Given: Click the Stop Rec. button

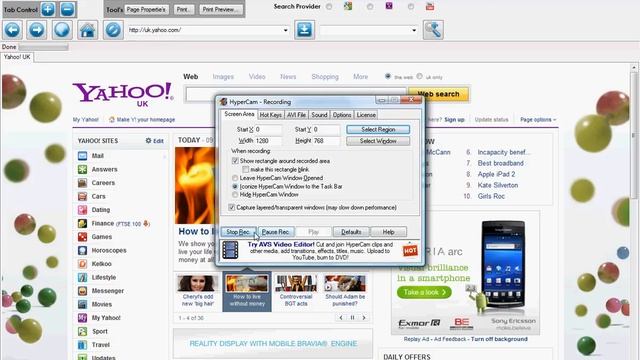Looking at the screenshot, I should coord(238,232).
